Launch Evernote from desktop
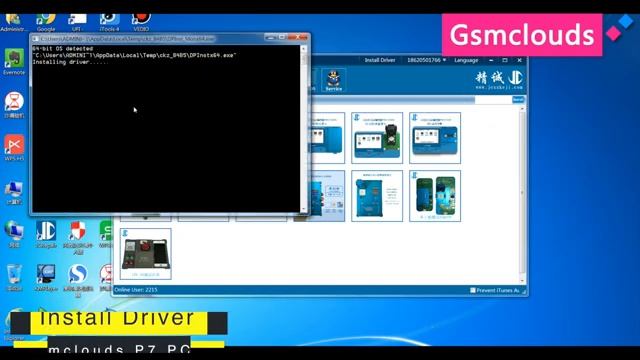This screenshot has width=640, height=360. coord(14,62)
